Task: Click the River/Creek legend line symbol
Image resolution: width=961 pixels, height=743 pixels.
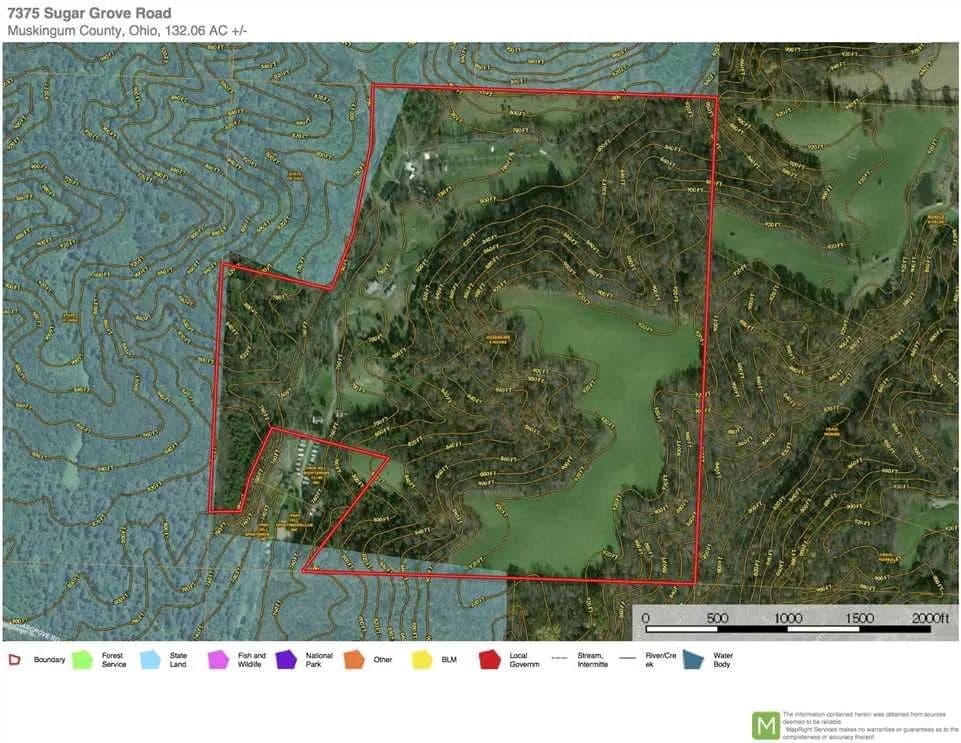Action: point(625,659)
